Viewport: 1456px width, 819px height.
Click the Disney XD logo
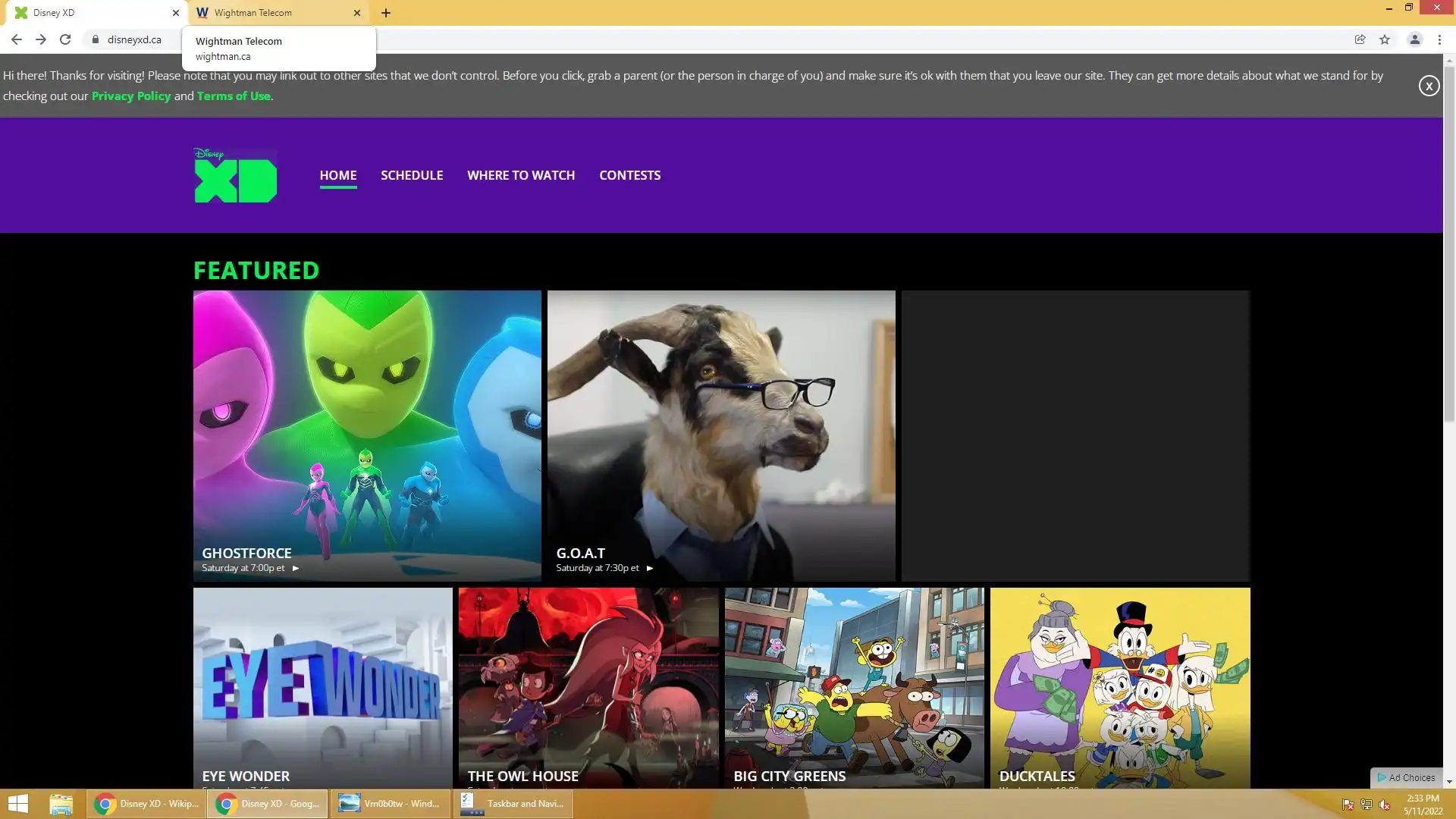pyautogui.click(x=235, y=175)
